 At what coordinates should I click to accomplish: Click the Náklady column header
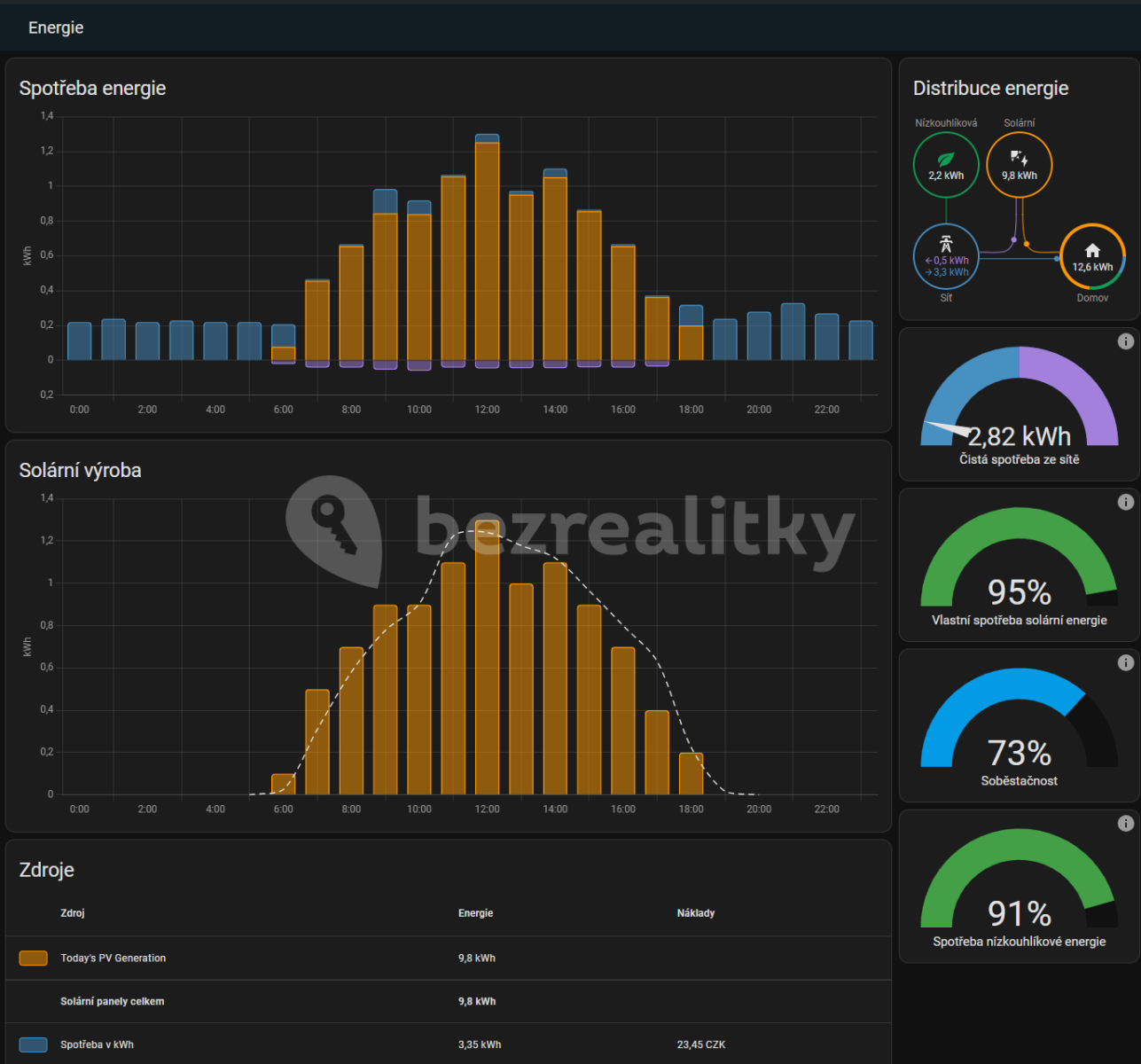click(696, 913)
